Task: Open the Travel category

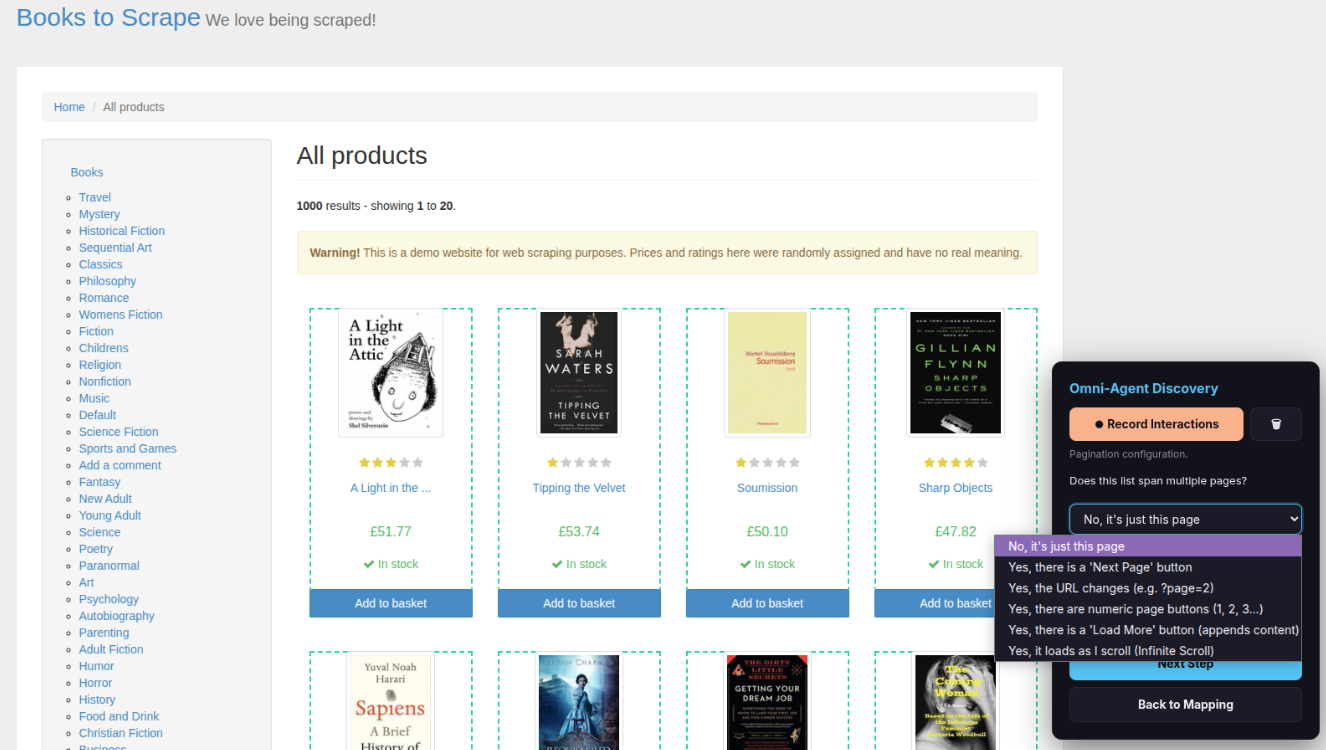Action: 95,197
